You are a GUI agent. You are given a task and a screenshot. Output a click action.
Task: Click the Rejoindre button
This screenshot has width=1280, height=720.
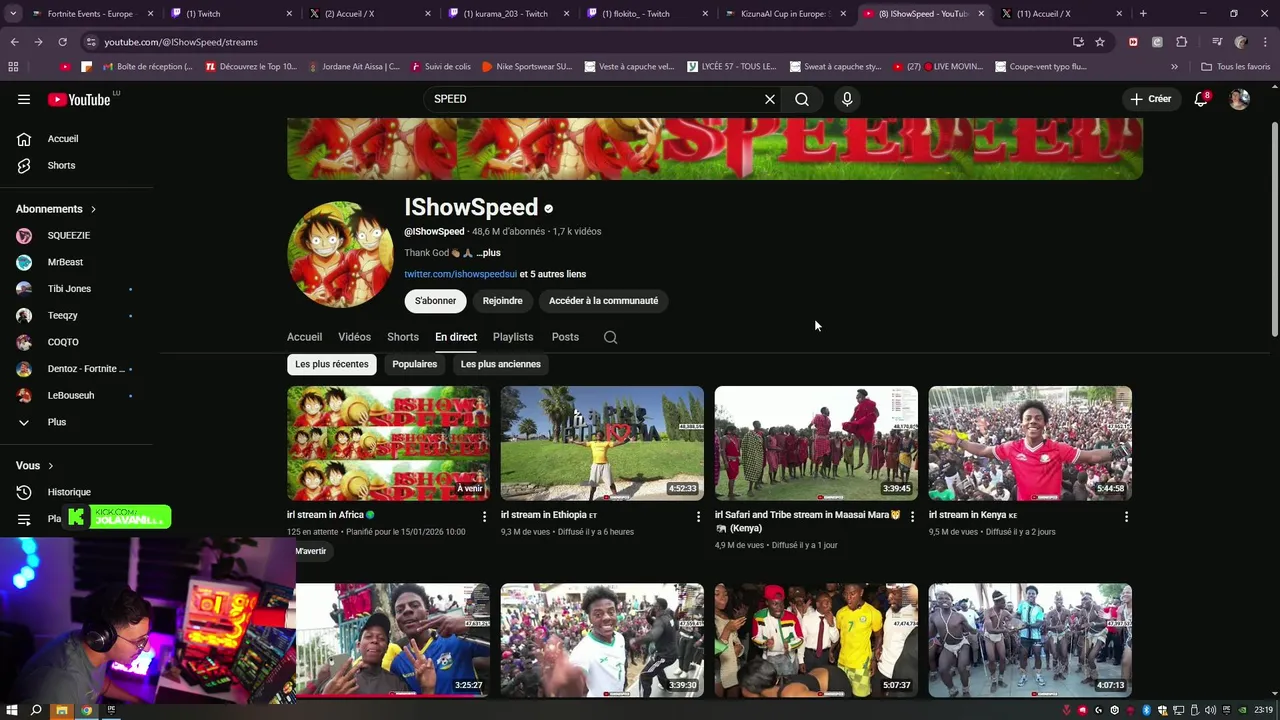[503, 301]
